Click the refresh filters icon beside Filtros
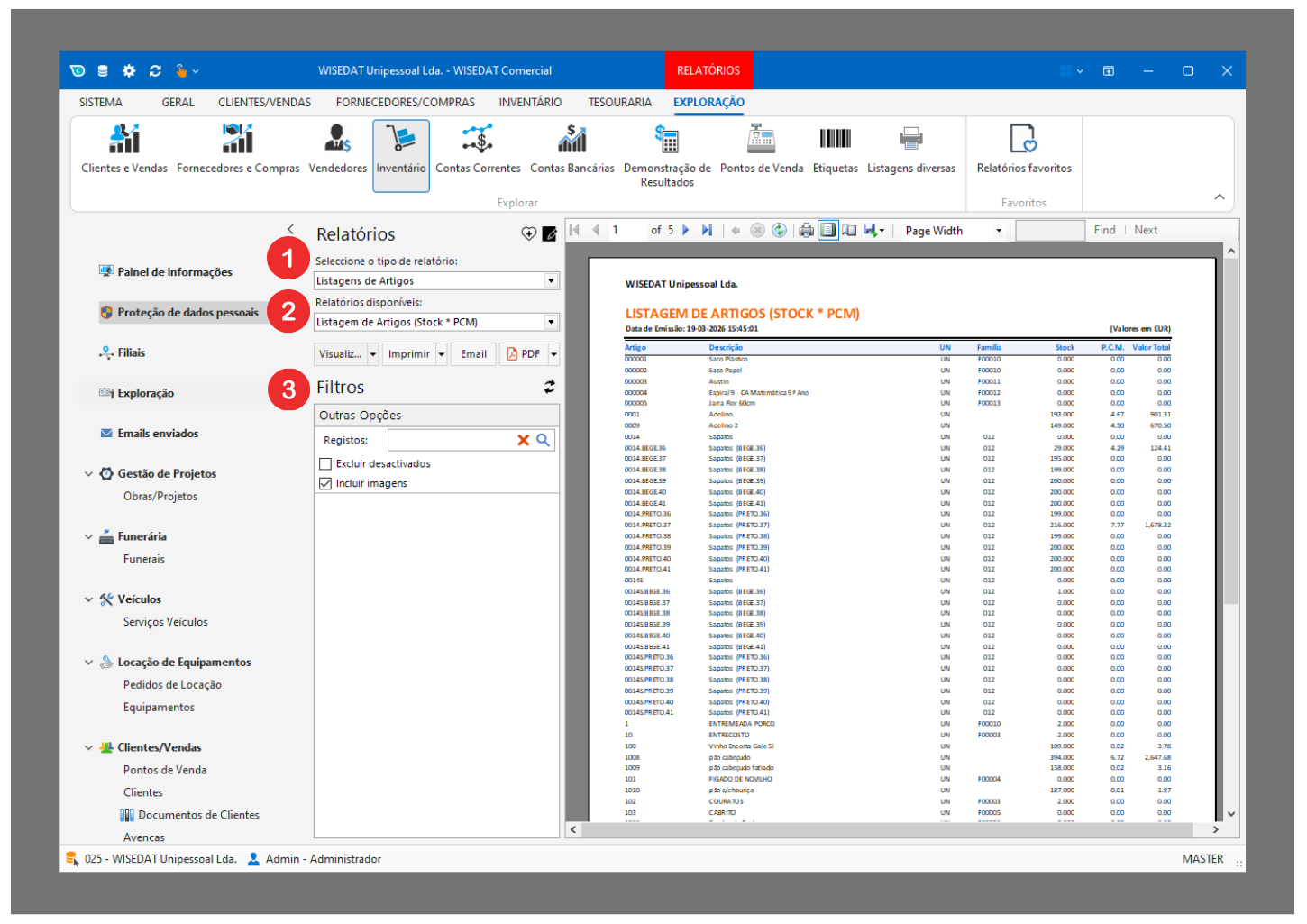The width and height of the screenshot is (1307, 924). point(549,387)
